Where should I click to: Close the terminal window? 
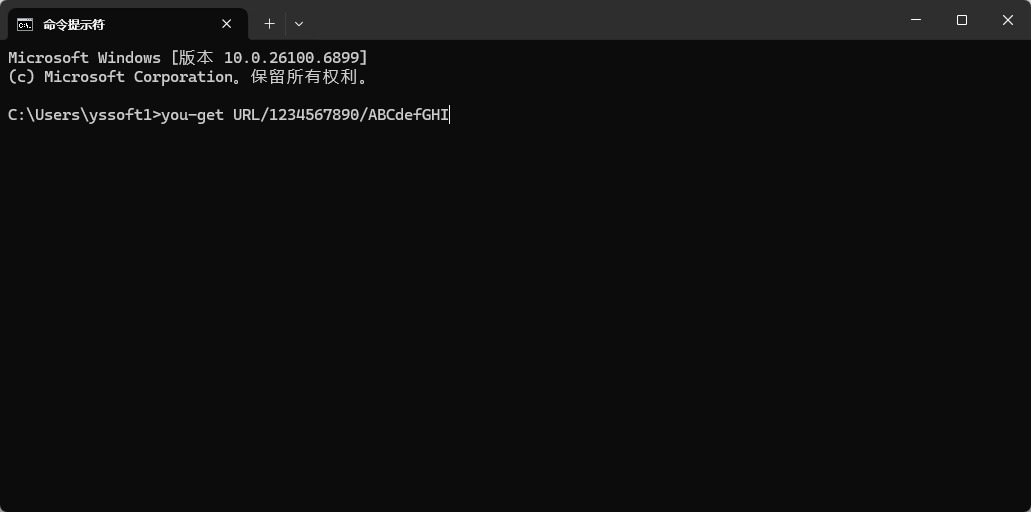pos(1008,20)
